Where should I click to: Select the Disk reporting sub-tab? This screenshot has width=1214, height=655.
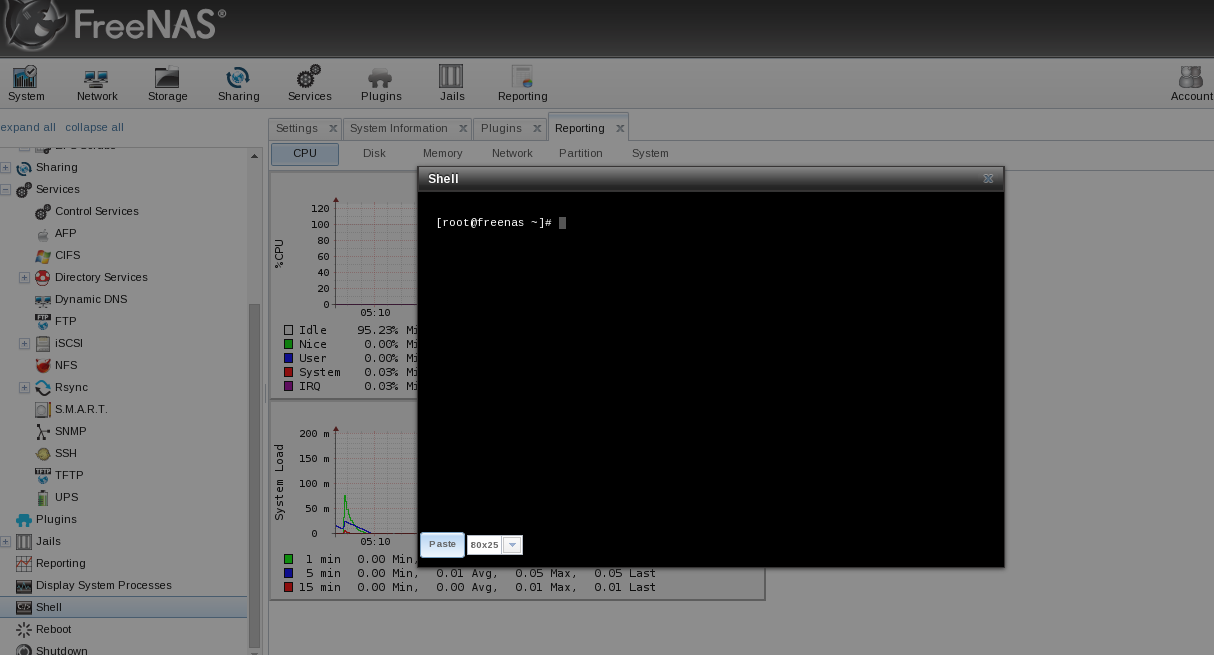(x=374, y=153)
